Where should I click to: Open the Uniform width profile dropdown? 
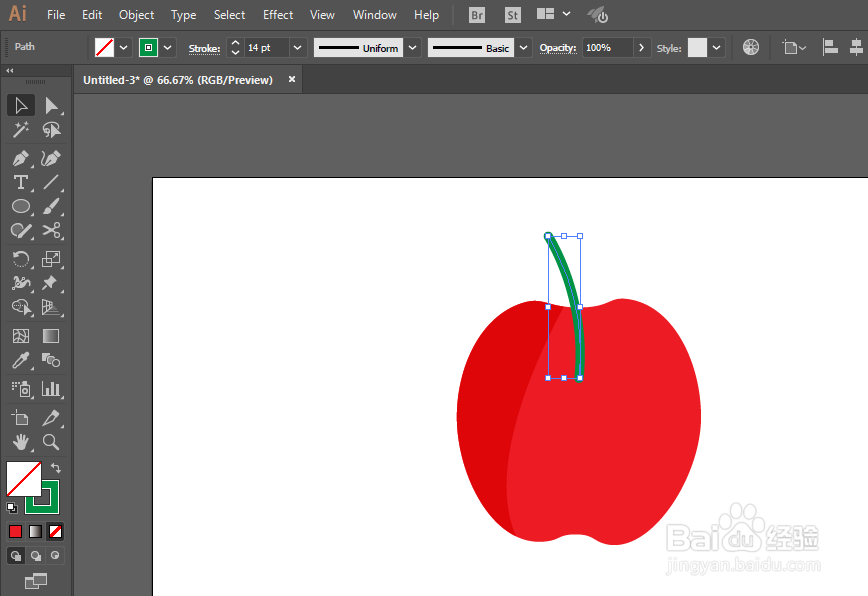coord(412,48)
